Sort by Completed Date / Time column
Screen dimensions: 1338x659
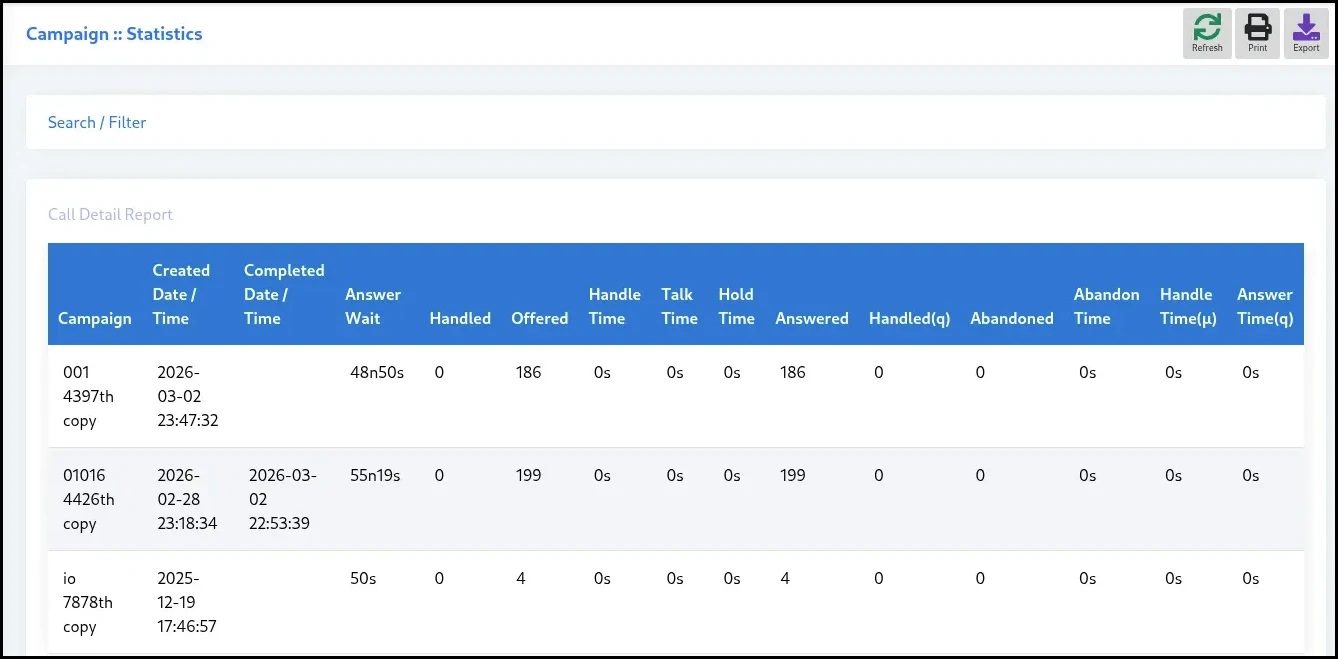(284, 294)
